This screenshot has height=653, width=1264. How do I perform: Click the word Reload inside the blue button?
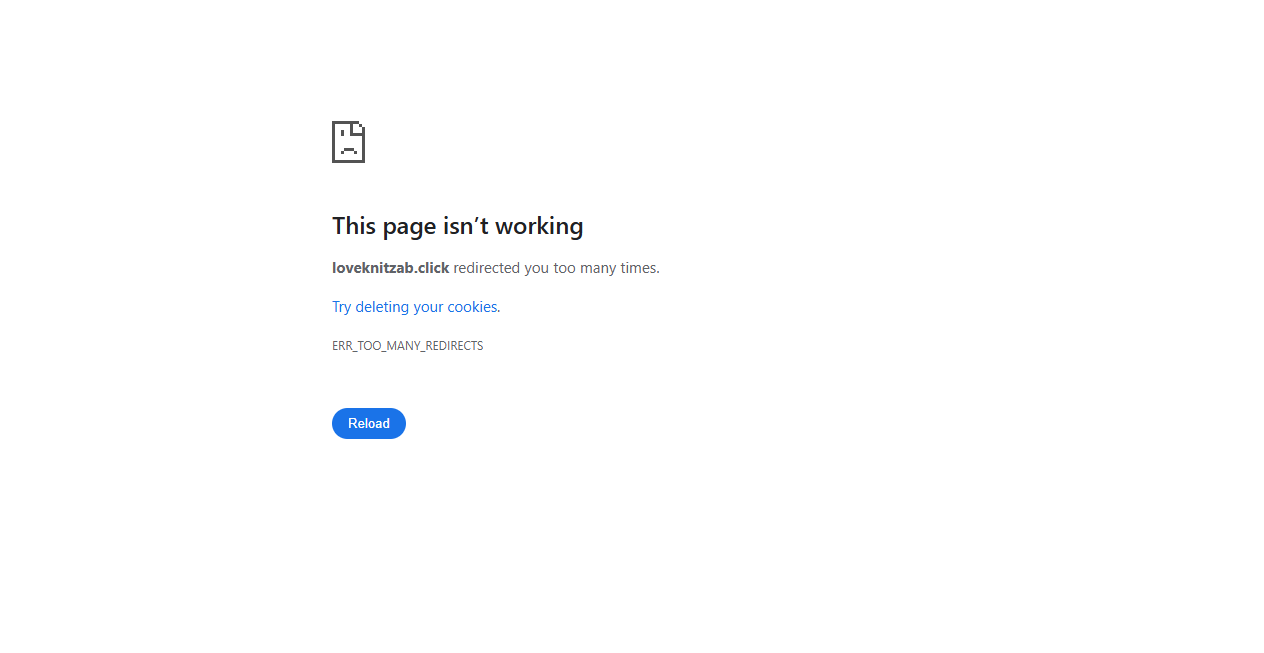coord(369,423)
